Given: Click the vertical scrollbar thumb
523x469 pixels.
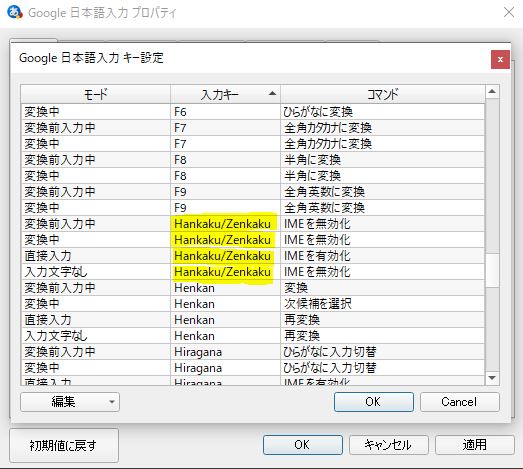Looking at the screenshot, I should (x=492, y=270).
